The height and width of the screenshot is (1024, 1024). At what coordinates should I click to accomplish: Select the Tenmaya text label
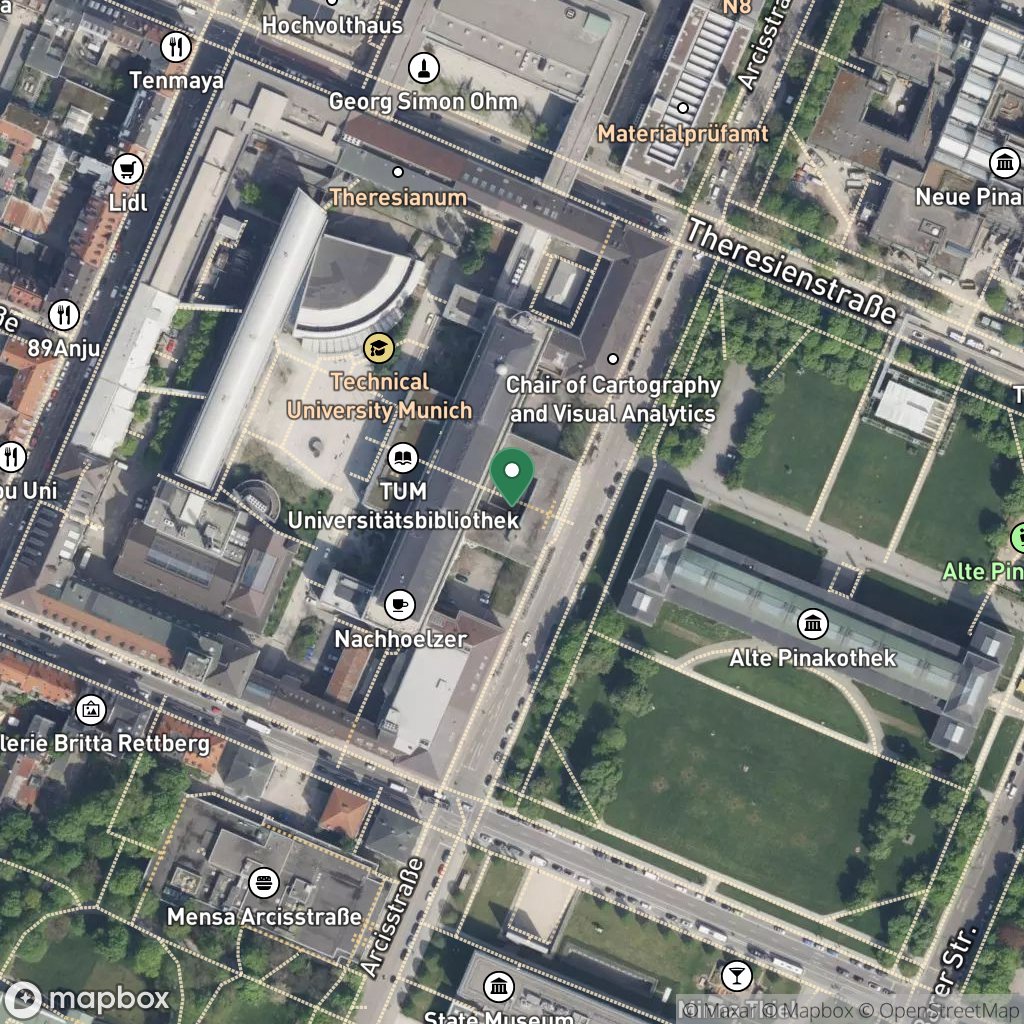point(176,80)
